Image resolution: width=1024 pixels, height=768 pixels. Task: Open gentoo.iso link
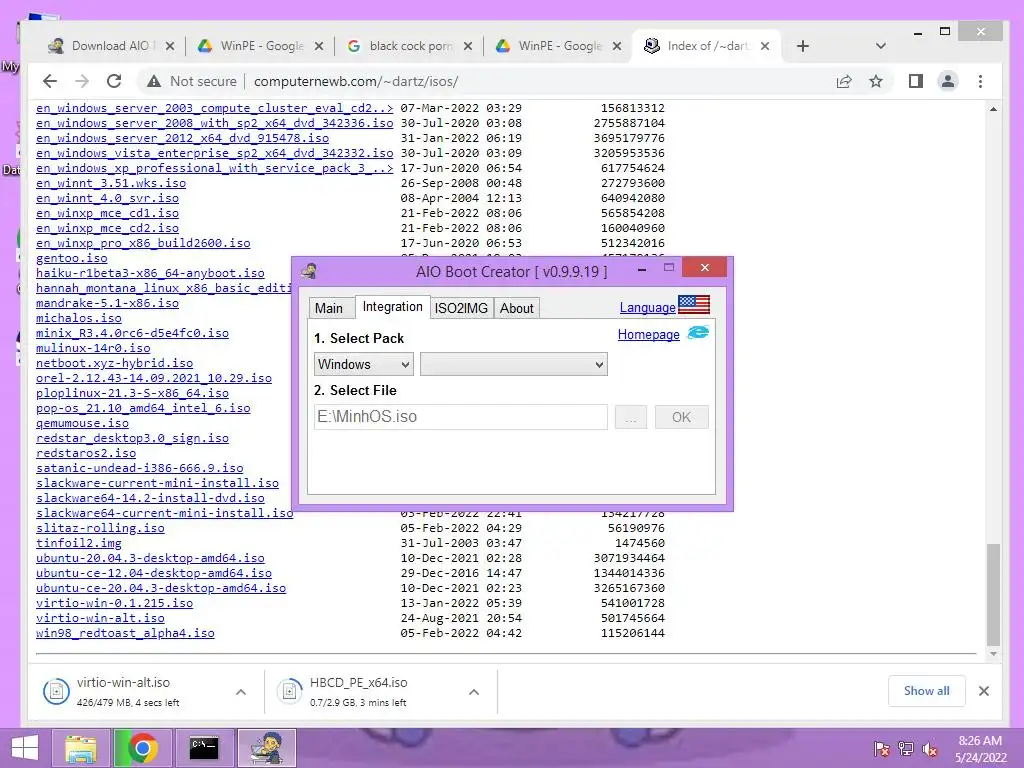[x=72, y=258]
